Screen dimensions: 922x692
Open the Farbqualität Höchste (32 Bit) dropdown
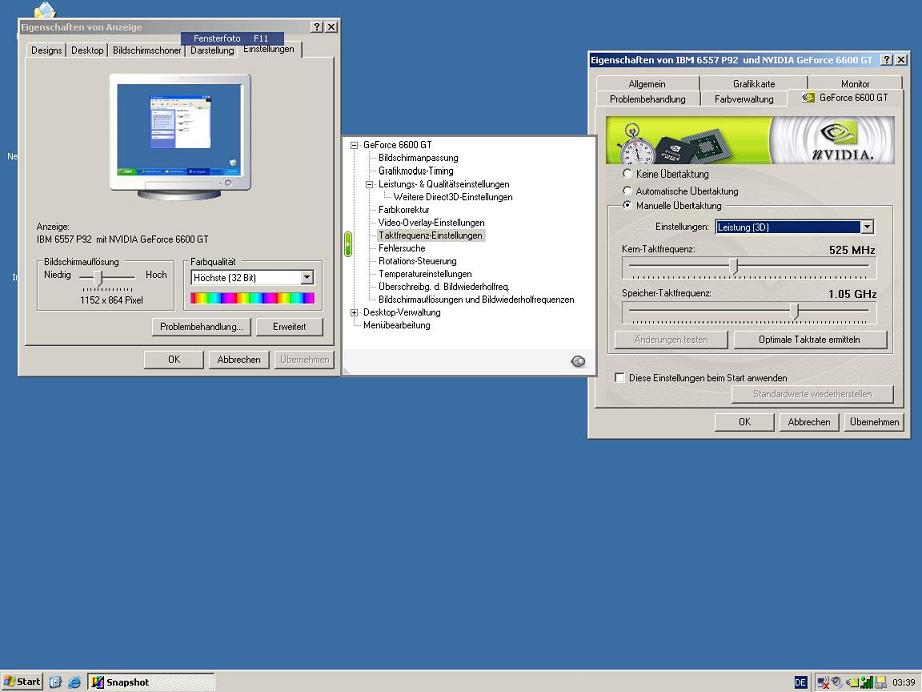tap(307, 278)
